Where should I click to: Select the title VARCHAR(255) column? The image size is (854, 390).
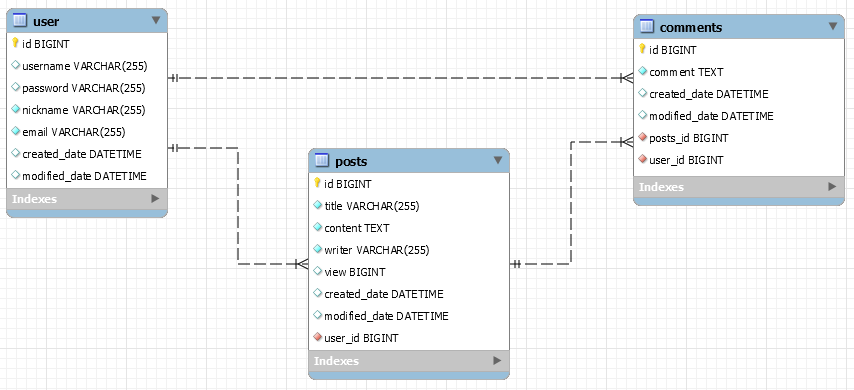point(372,206)
